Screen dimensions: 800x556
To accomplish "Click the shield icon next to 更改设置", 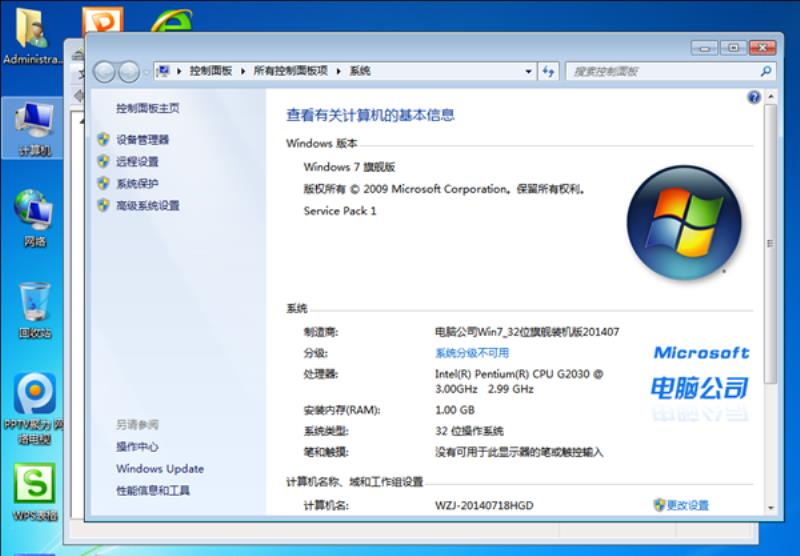I will click(x=659, y=505).
